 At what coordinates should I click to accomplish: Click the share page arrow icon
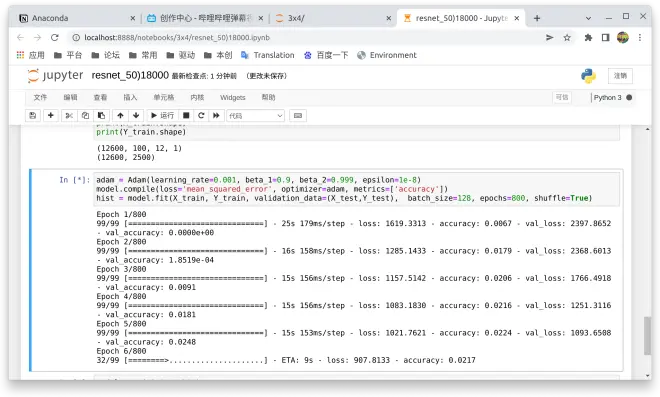click(x=549, y=37)
